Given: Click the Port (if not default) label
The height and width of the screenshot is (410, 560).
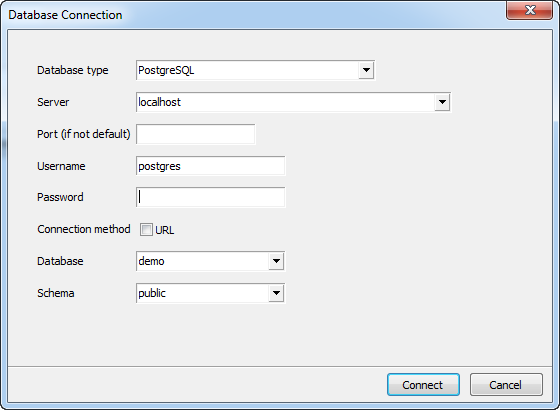Looking at the screenshot, I should pyautogui.click(x=84, y=134).
